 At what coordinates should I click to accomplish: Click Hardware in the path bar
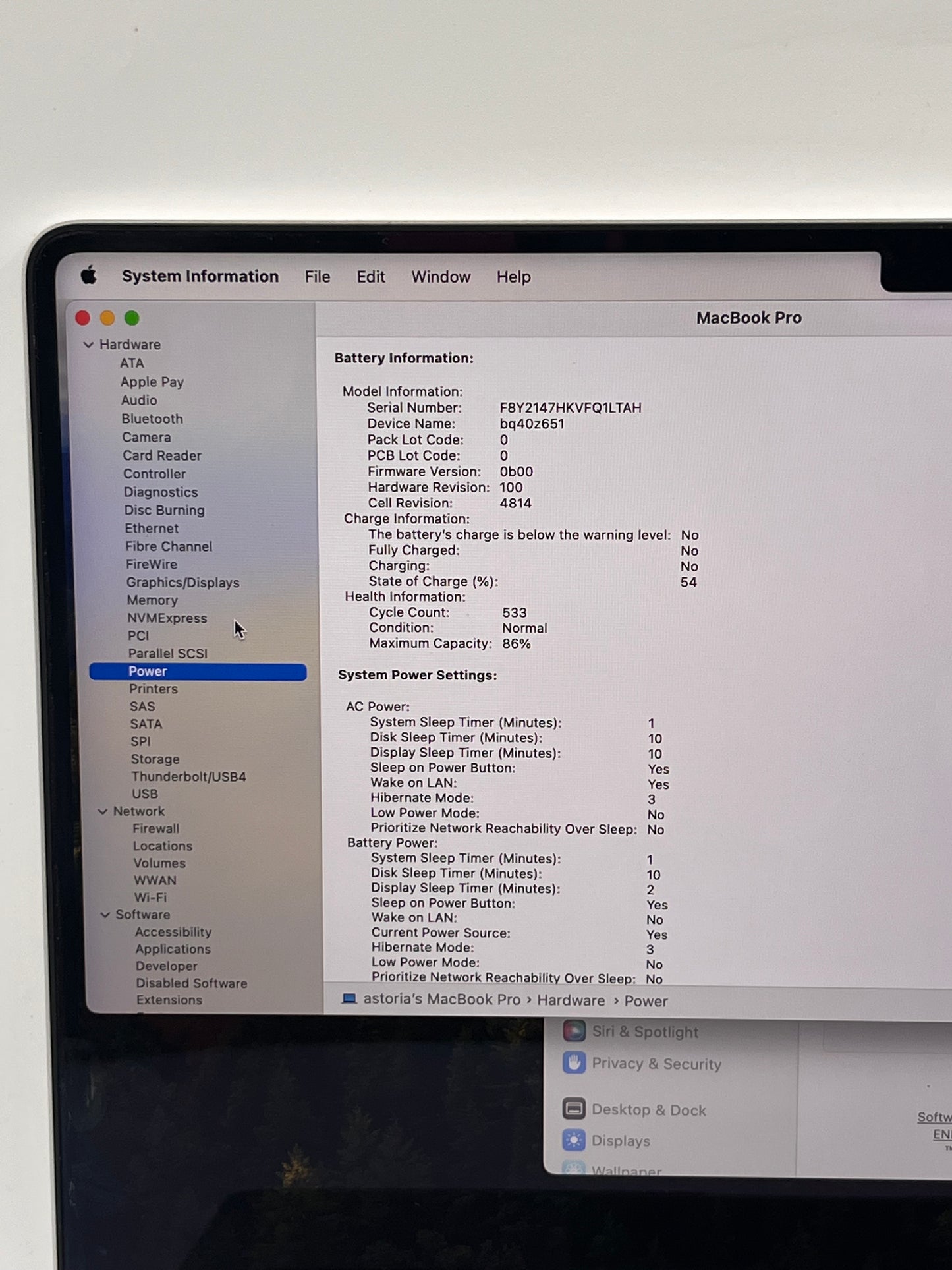tap(571, 1000)
